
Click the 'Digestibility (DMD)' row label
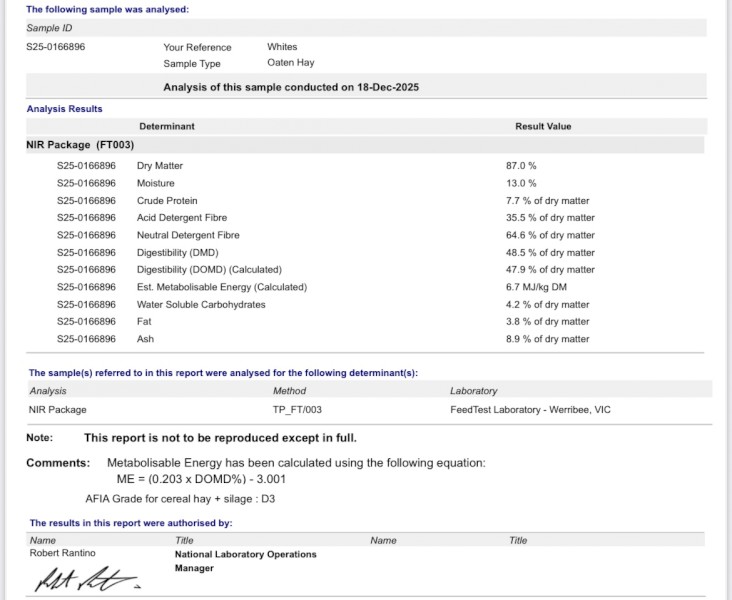[177, 253]
